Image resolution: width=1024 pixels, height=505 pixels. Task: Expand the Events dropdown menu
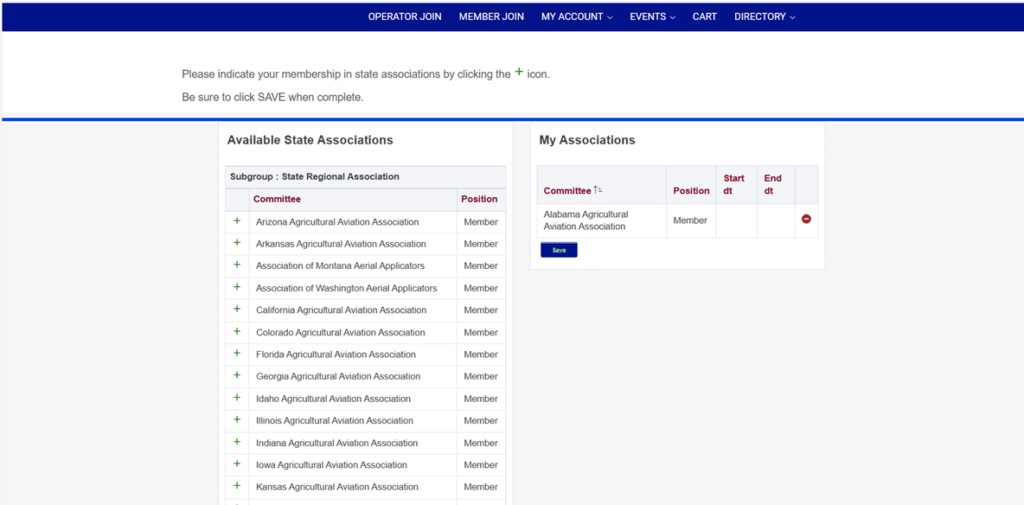click(652, 17)
